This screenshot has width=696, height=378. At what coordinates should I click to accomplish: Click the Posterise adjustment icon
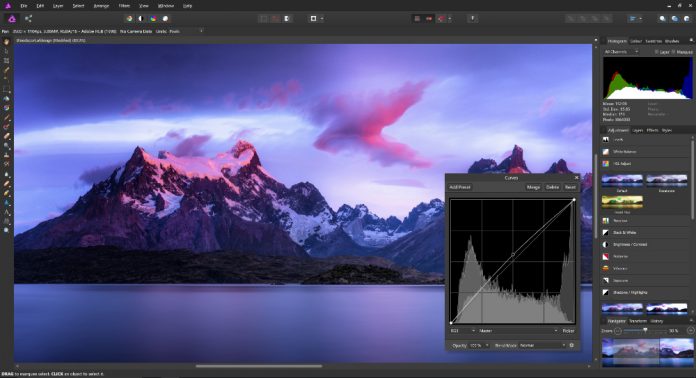606,256
